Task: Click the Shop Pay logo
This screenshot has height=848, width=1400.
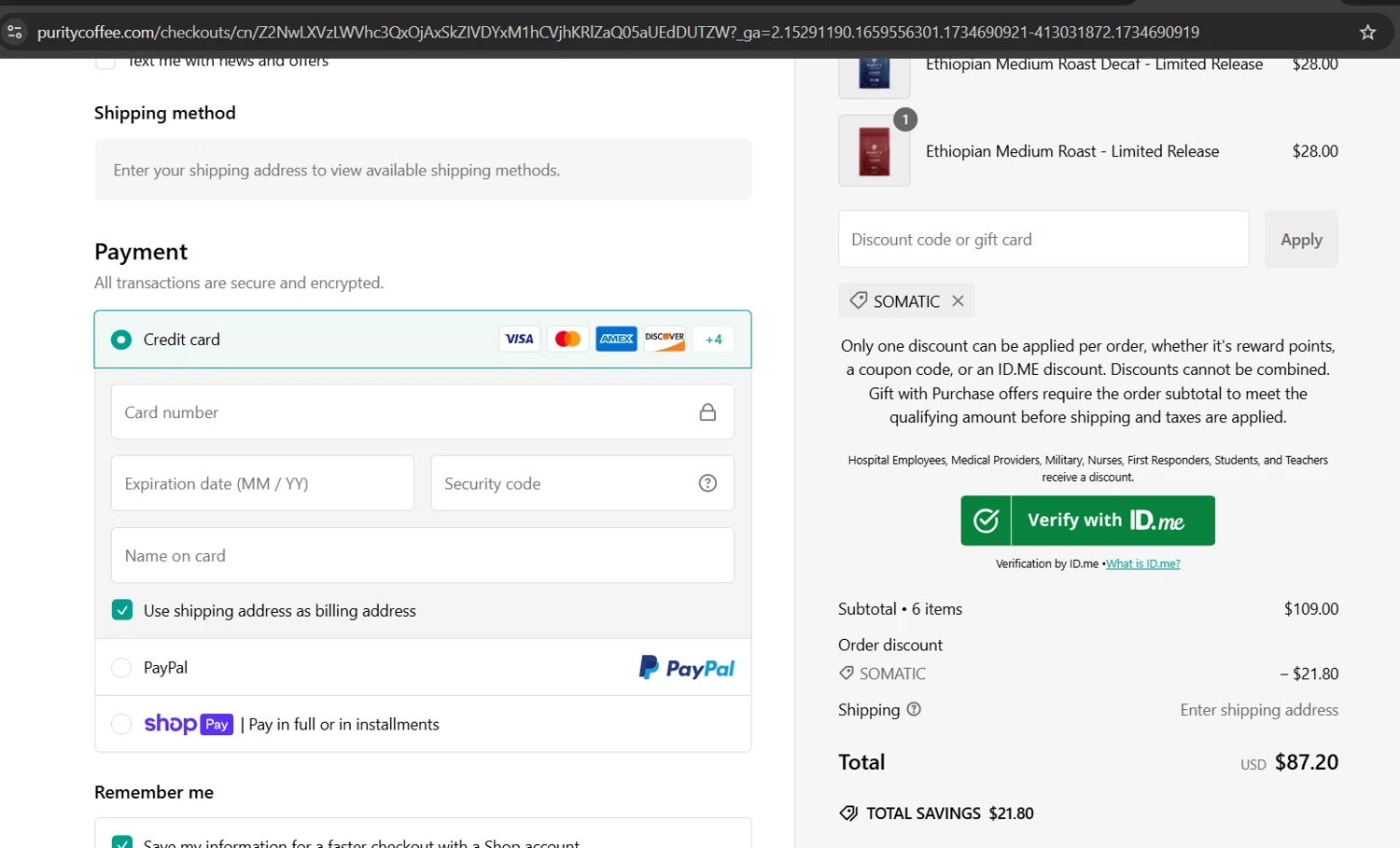Action: point(189,724)
